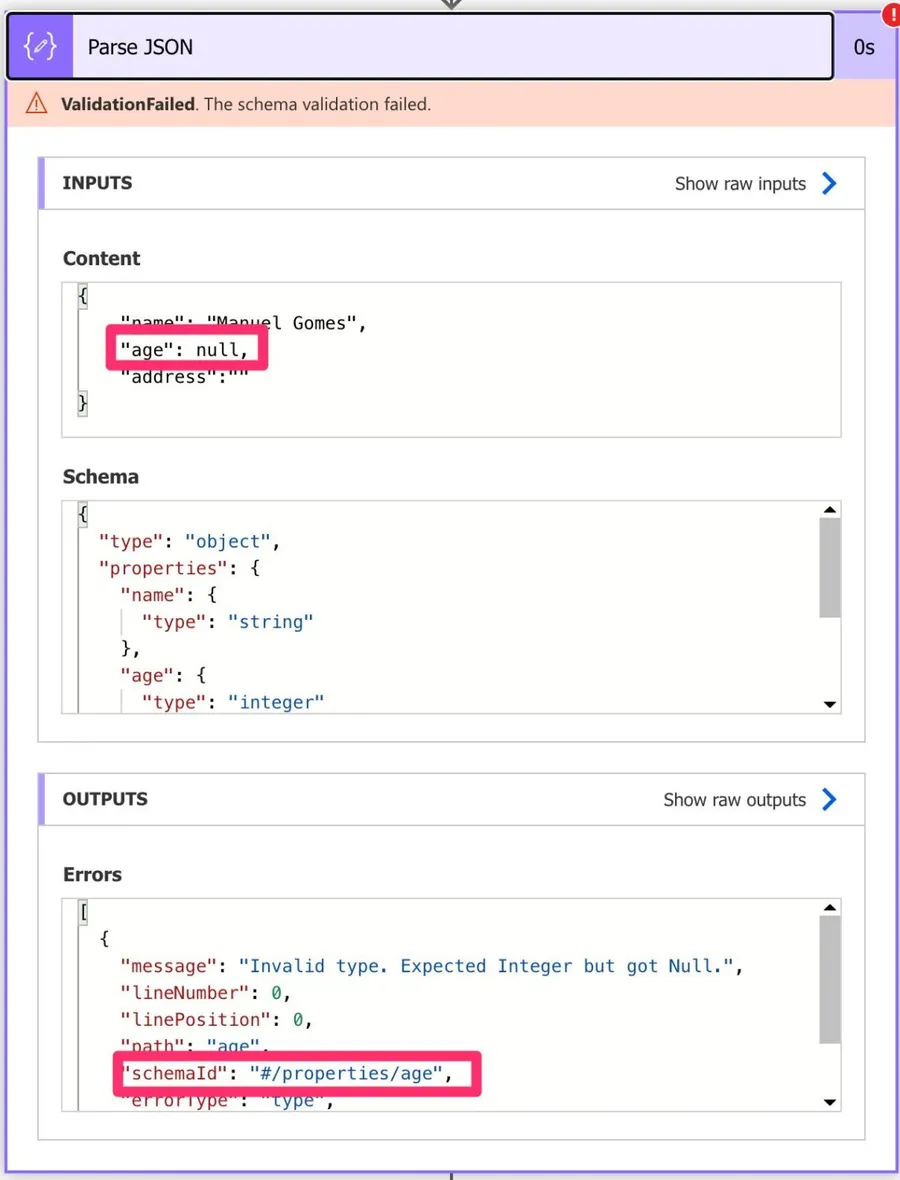Click the Schema box scrollbar thumb

[x=829, y=568]
